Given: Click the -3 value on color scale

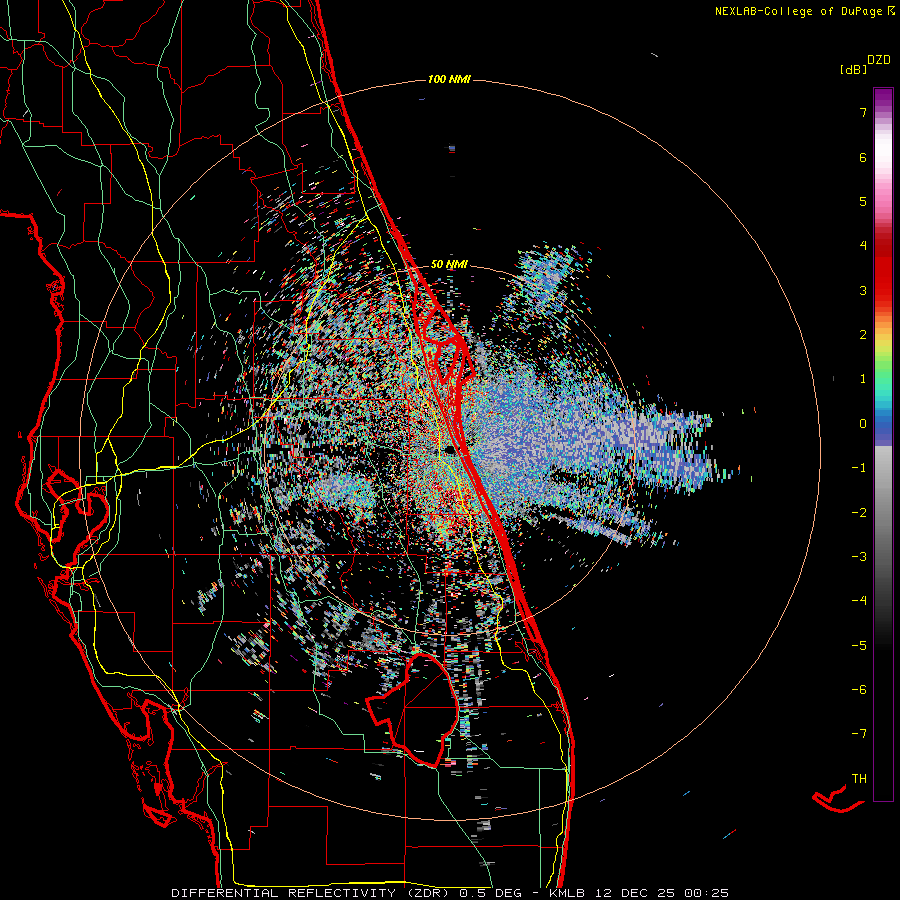Looking at the screenshot, I should pyautogui.click(x=859, y=557).
